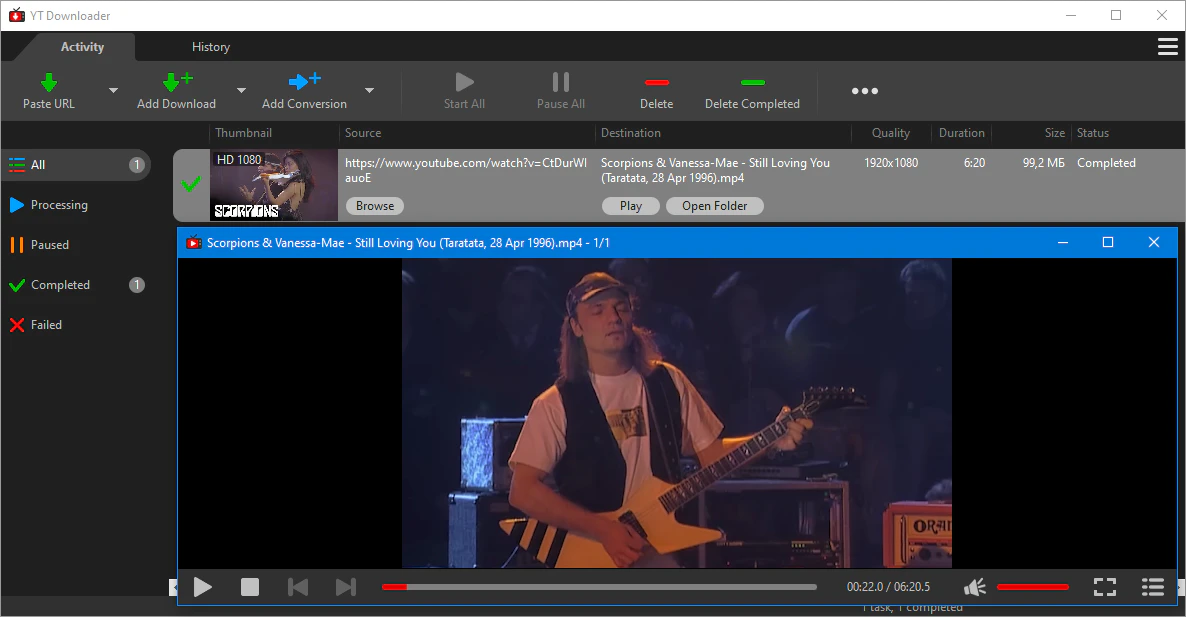Switch to the Activity tab
Viewport: 1186px width, 617px height.
tap(82, 47)
